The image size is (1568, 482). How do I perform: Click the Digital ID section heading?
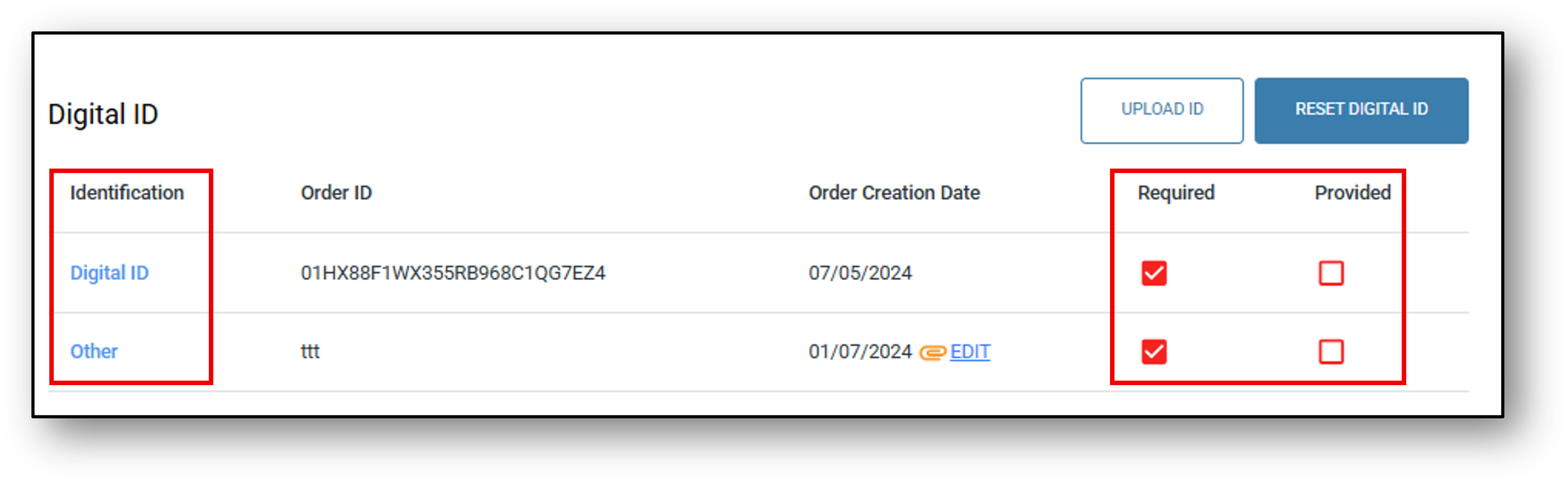point(103,115)
